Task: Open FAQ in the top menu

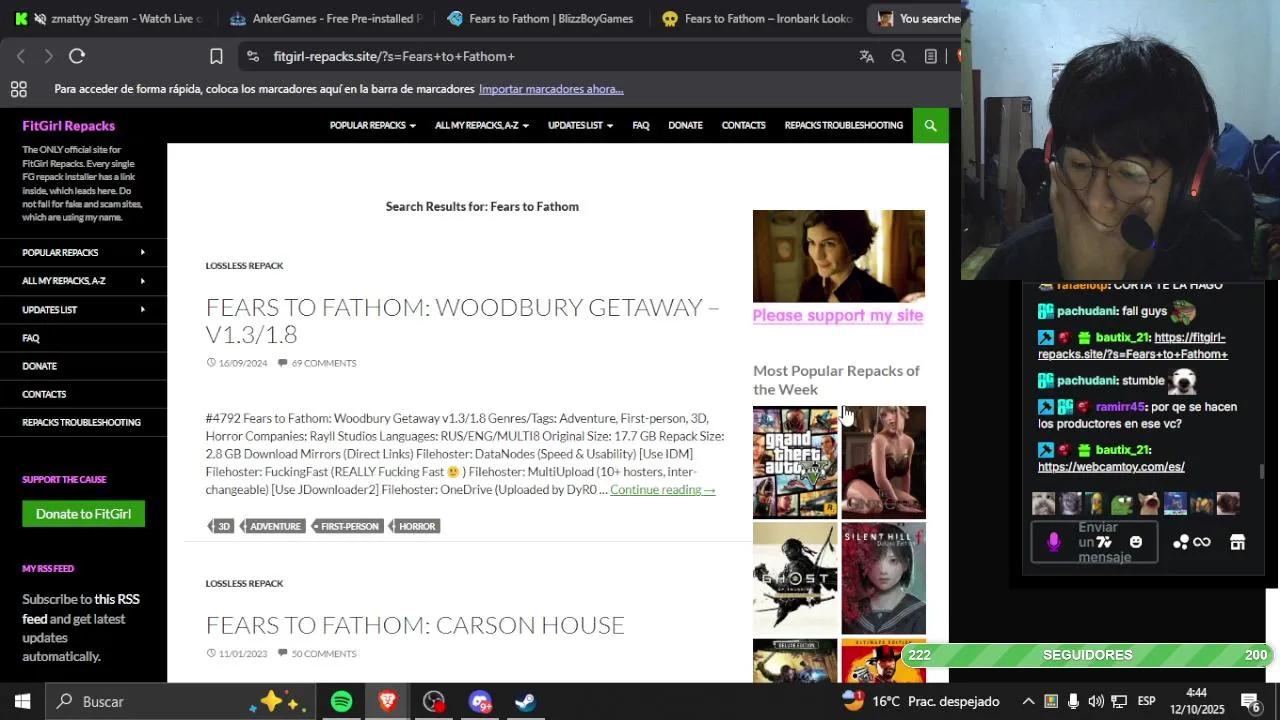Action: point(641,125)
